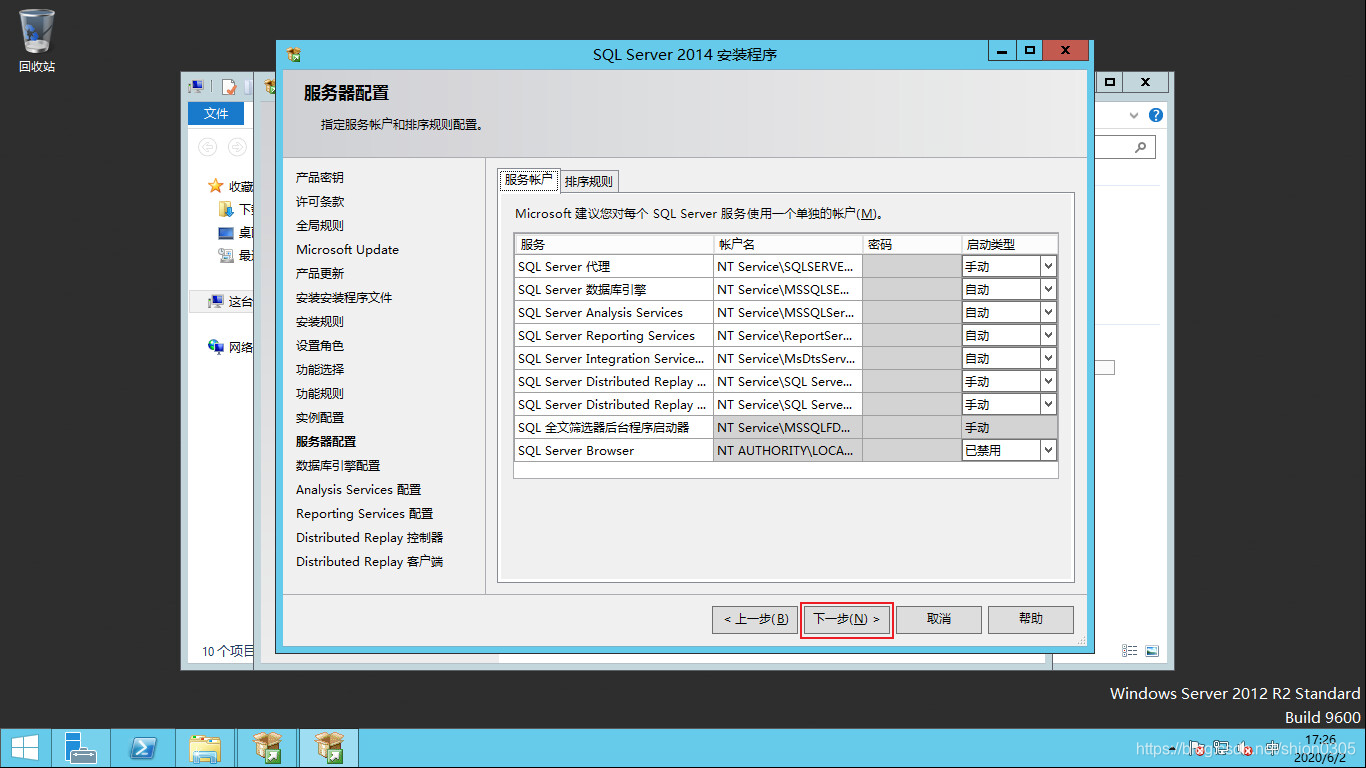This screenshot has width=1366, height=768.
Task: Click 设置角色 in the steps list
Action: pos(320,345)
